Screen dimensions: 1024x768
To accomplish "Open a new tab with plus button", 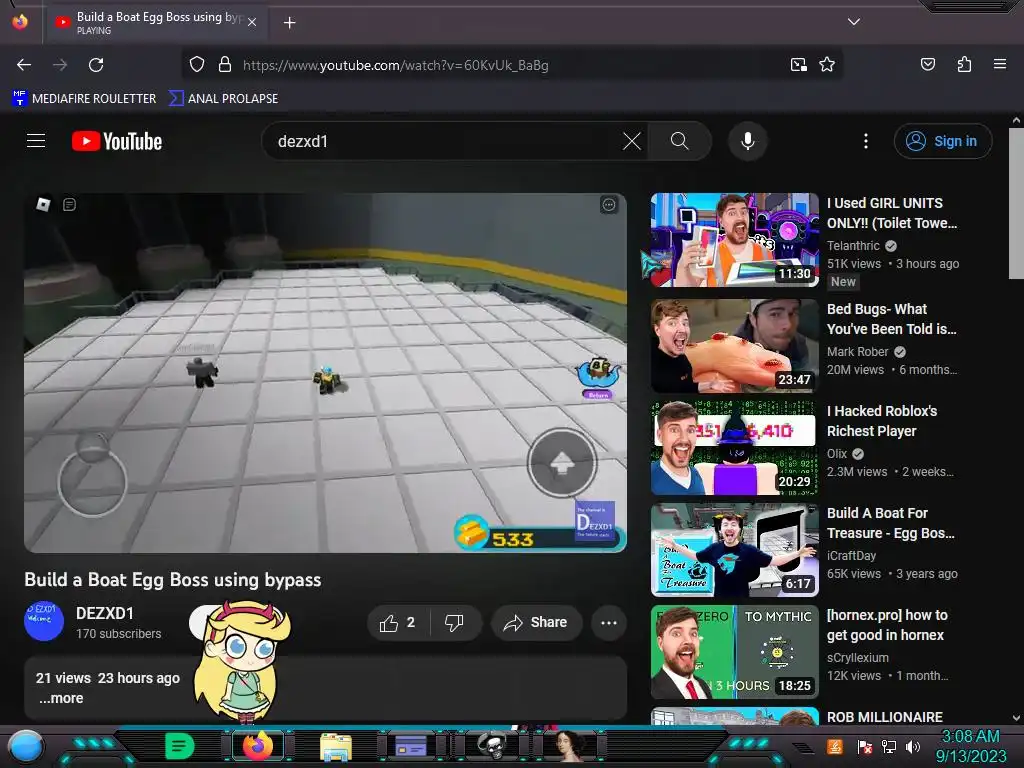I will tap(289, 23).
